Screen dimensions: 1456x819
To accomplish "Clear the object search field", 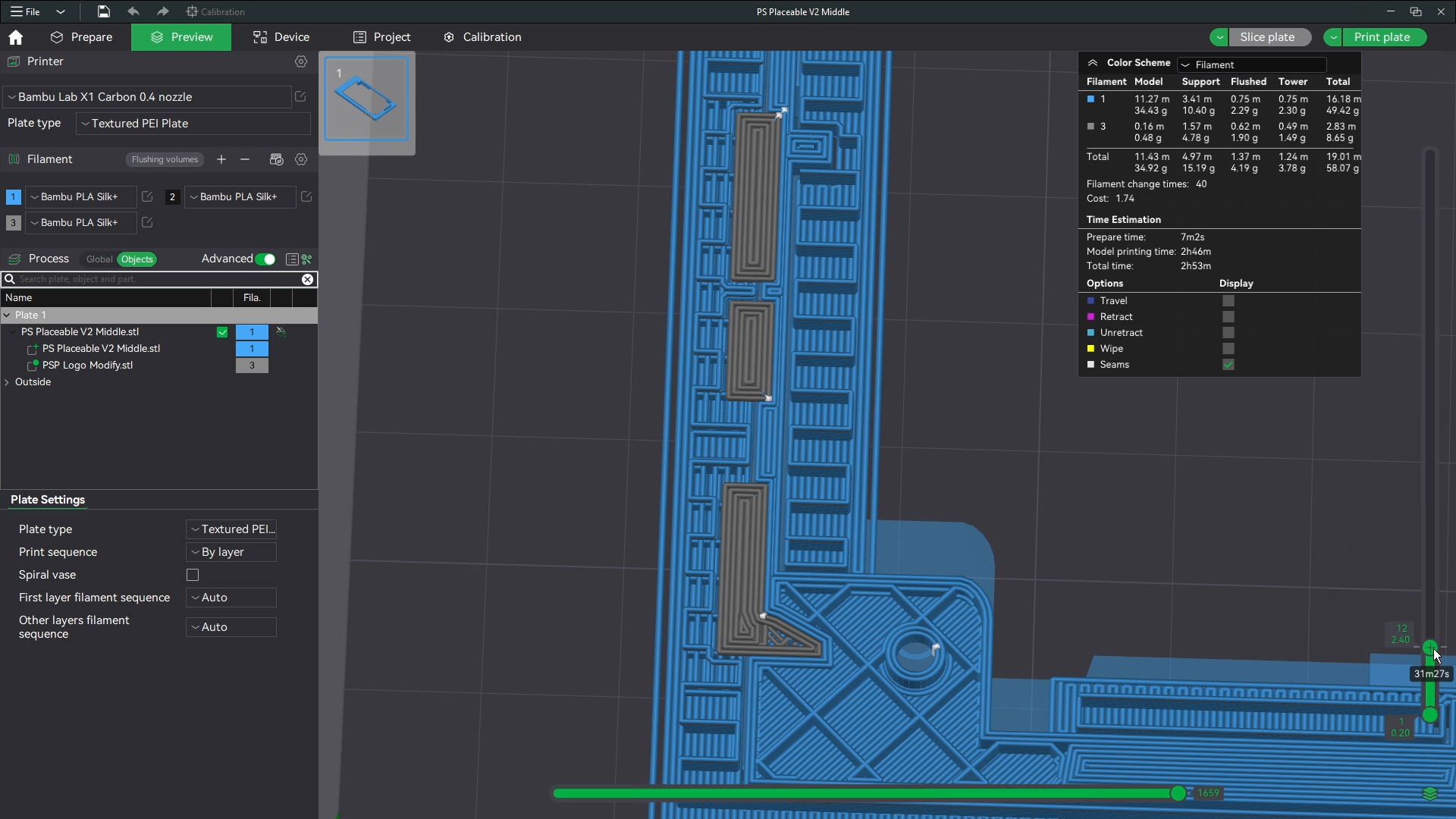I will pos(307,279).
